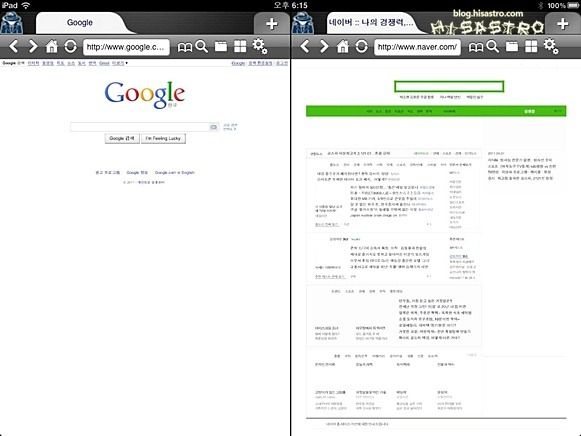Tap the Bluetooth icon in status bar

(x=541, y=5)
